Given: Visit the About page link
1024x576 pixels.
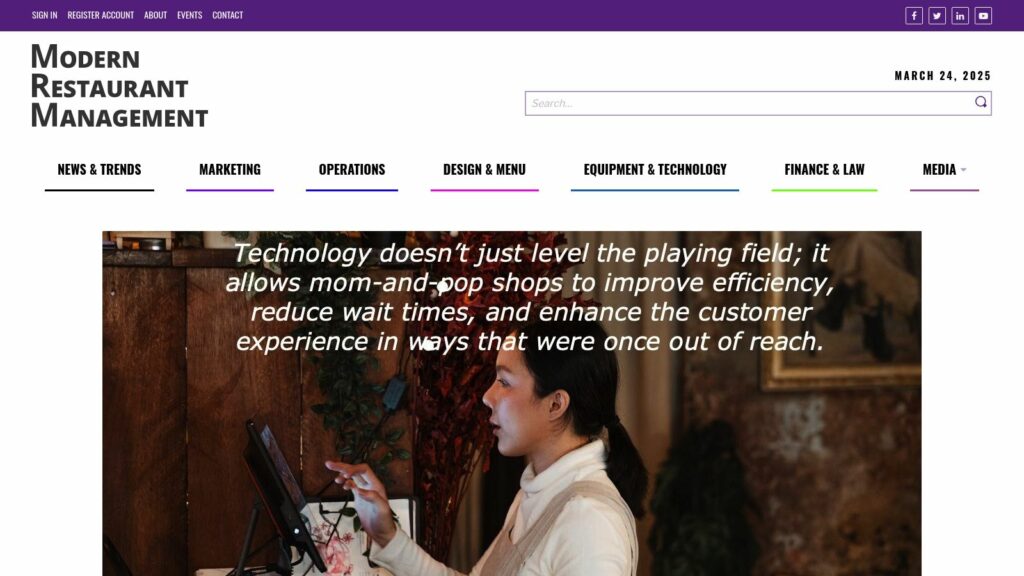Looking at the screenshot, I should (155, 15).
